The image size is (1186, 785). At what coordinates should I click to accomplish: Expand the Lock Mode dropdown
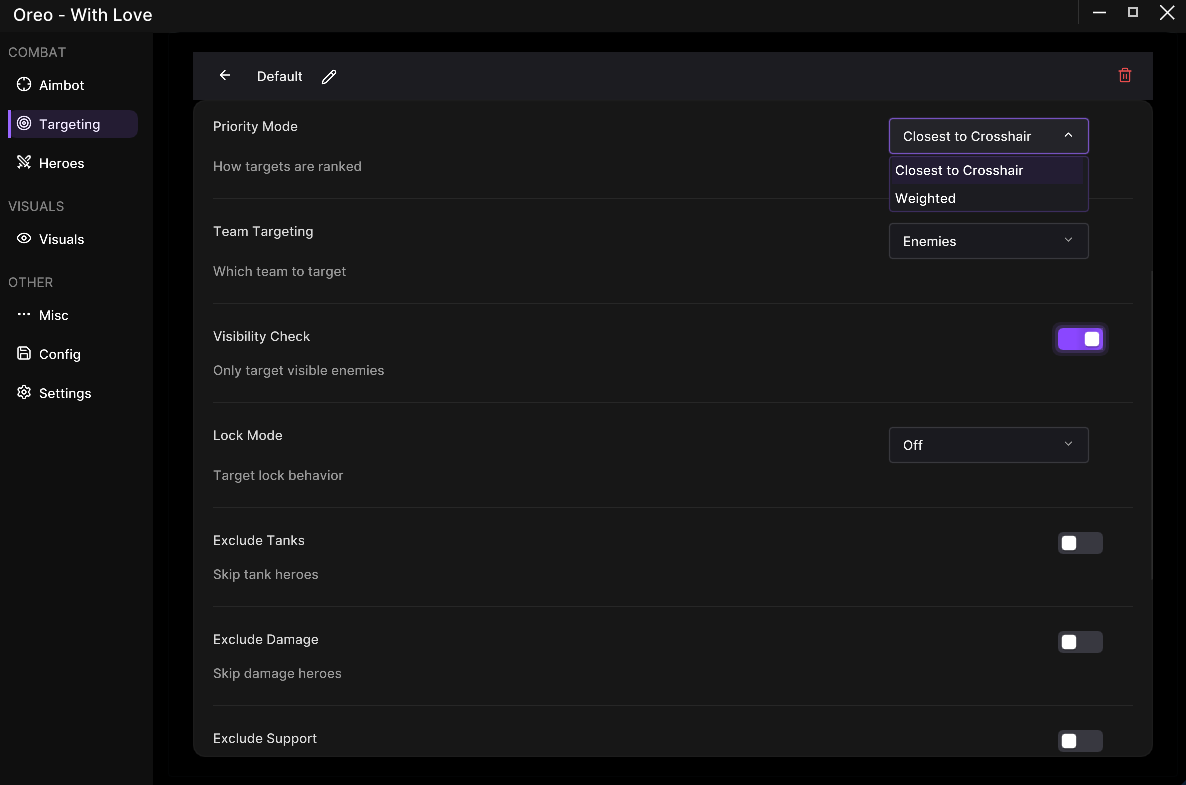pos(988,445)
